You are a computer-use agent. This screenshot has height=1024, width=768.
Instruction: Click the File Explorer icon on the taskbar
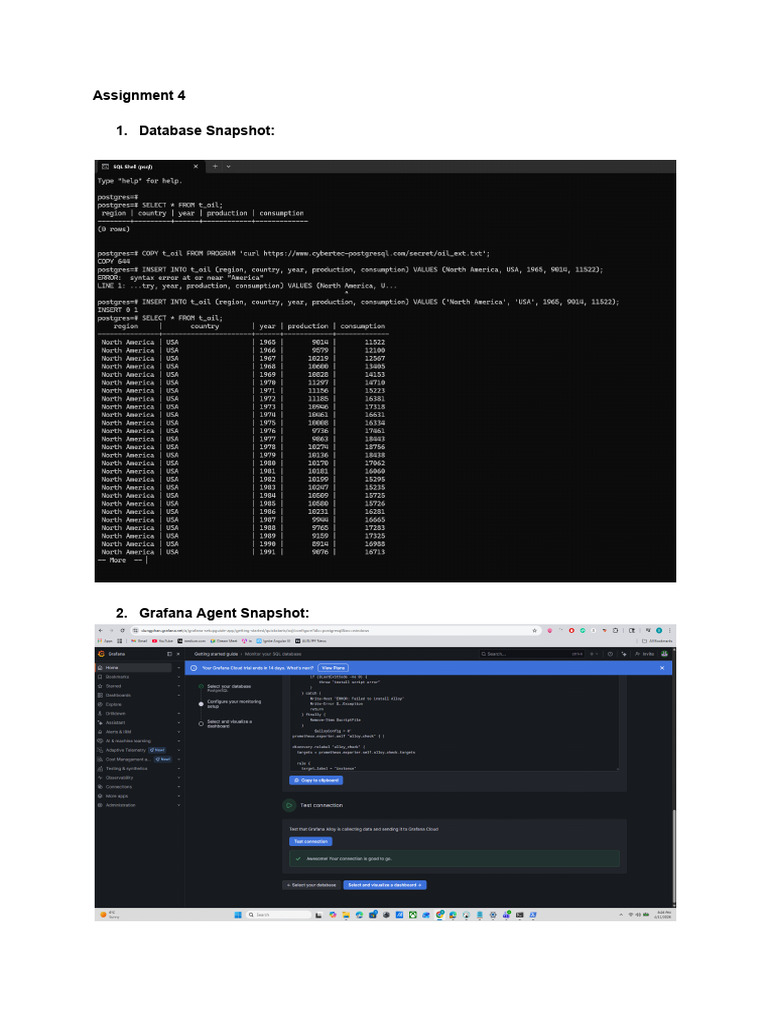pyautogui.click(x=345, y=915)
